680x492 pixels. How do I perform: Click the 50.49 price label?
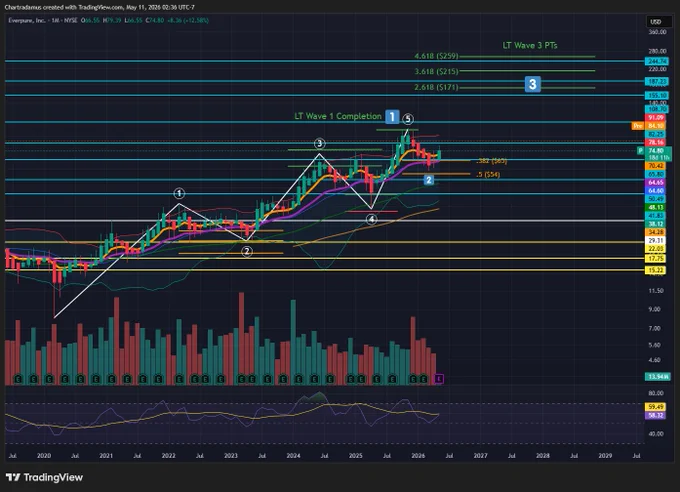[x=656, y=199]
